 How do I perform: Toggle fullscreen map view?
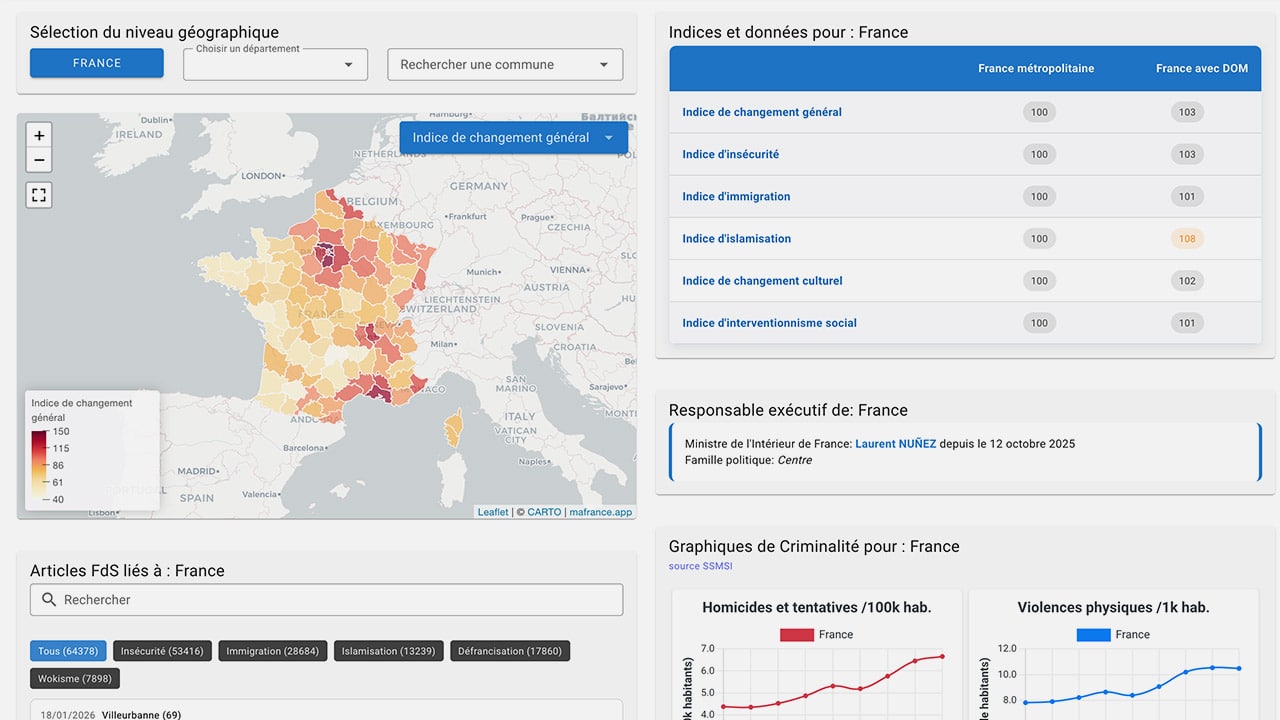38,194
